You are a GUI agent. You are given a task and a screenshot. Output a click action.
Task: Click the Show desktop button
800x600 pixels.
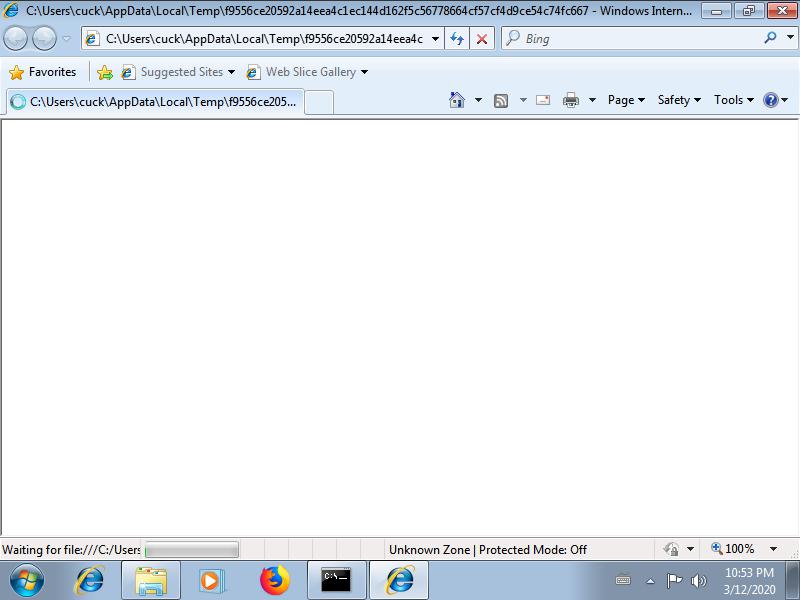point(793,580)
